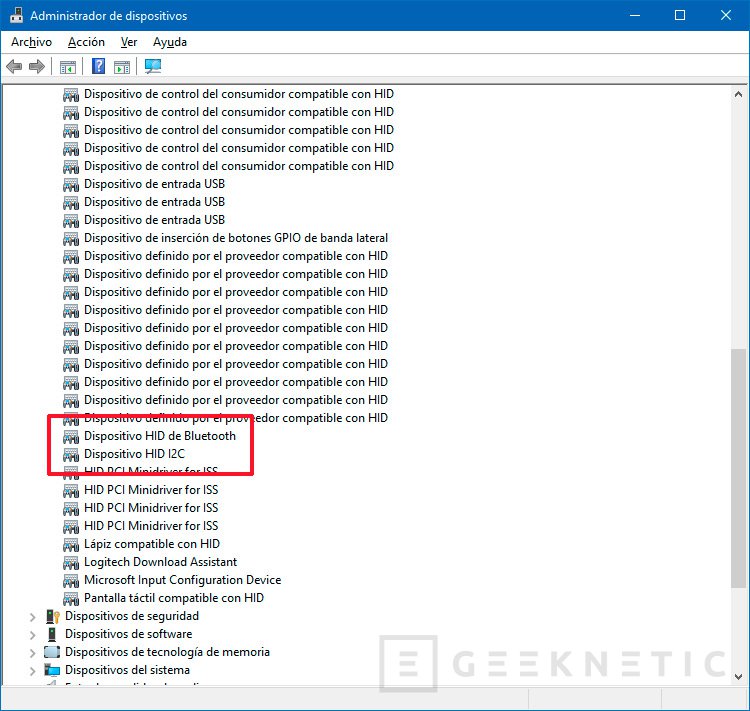Click the Forward arrow toolbar icon
750x711 pixels.
(x=37, y=67)
